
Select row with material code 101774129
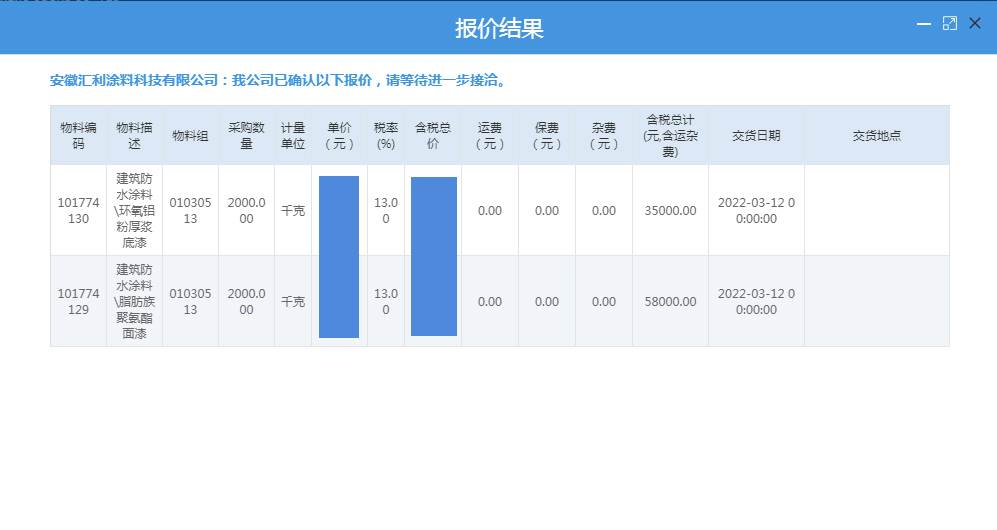click(78, 301)
